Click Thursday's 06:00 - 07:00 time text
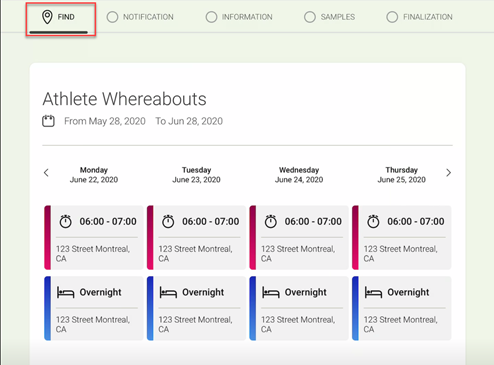Screen dimensions: 494x365 [x=416, y=221]
